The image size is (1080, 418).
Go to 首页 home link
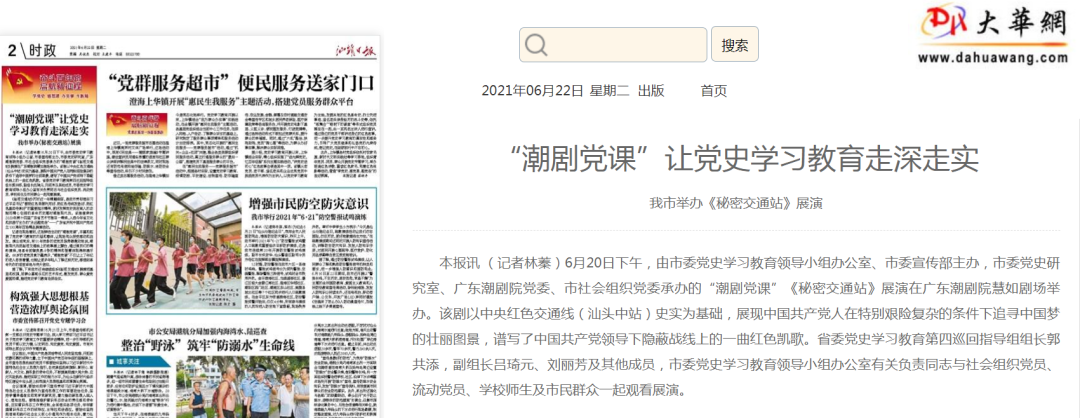714,91
